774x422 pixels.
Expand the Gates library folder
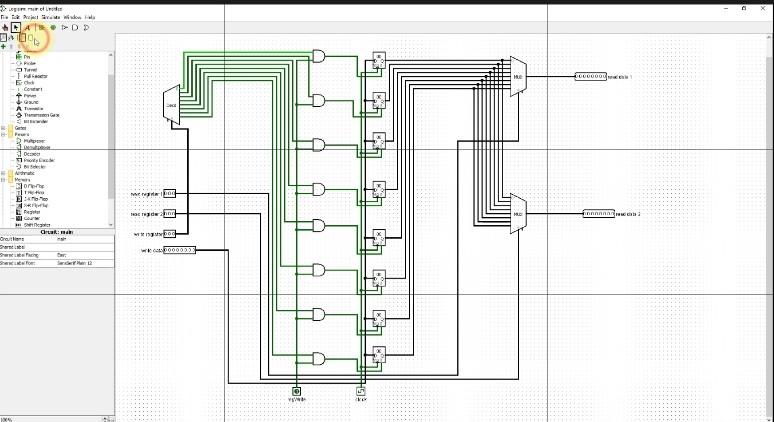click(3, 128)
